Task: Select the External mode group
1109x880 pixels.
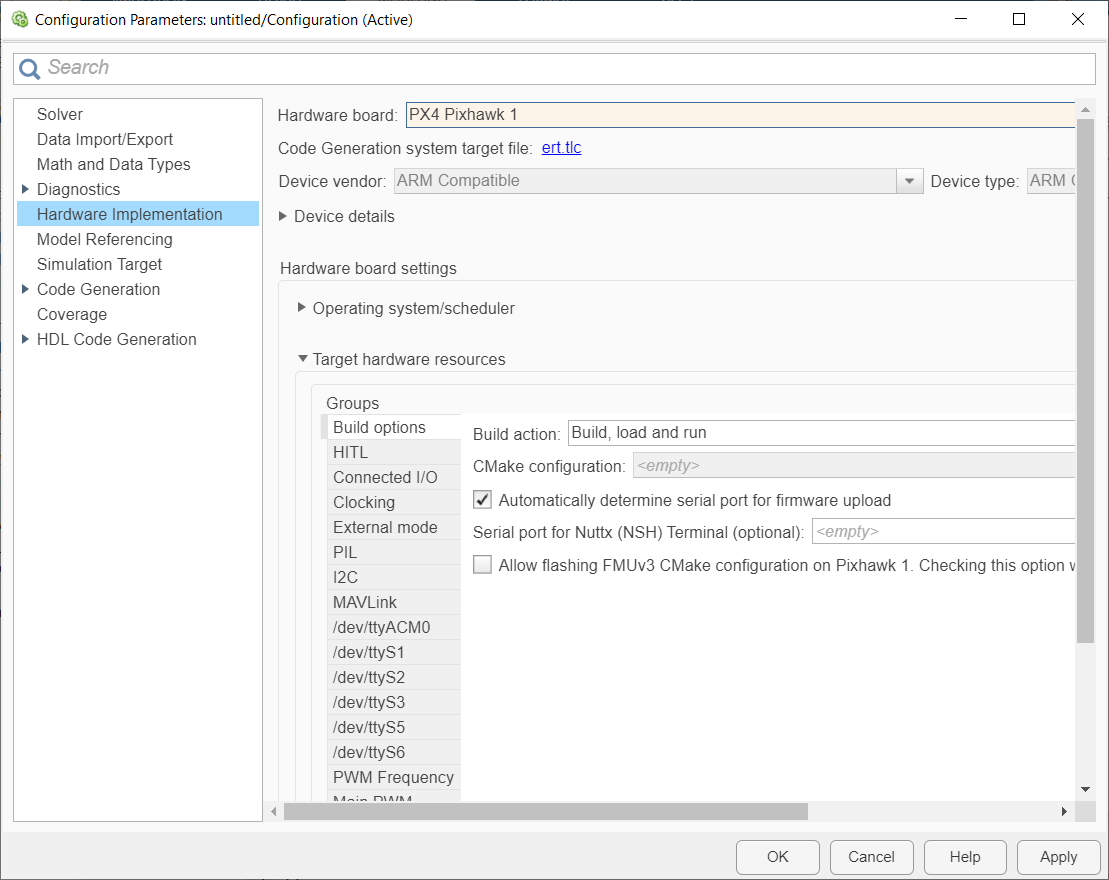Action: coord(394,527)
